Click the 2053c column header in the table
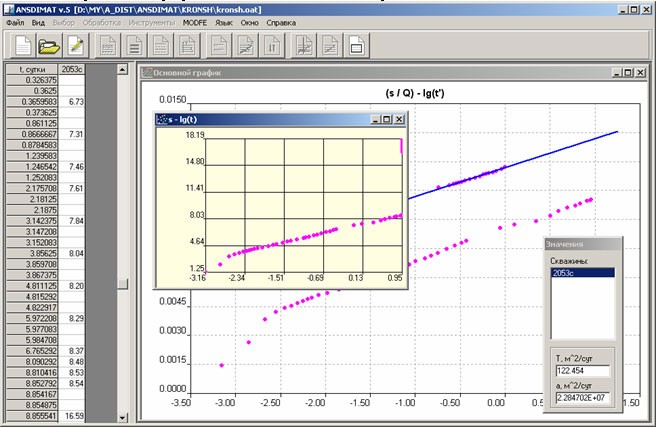656x427 pixels. 71,70
